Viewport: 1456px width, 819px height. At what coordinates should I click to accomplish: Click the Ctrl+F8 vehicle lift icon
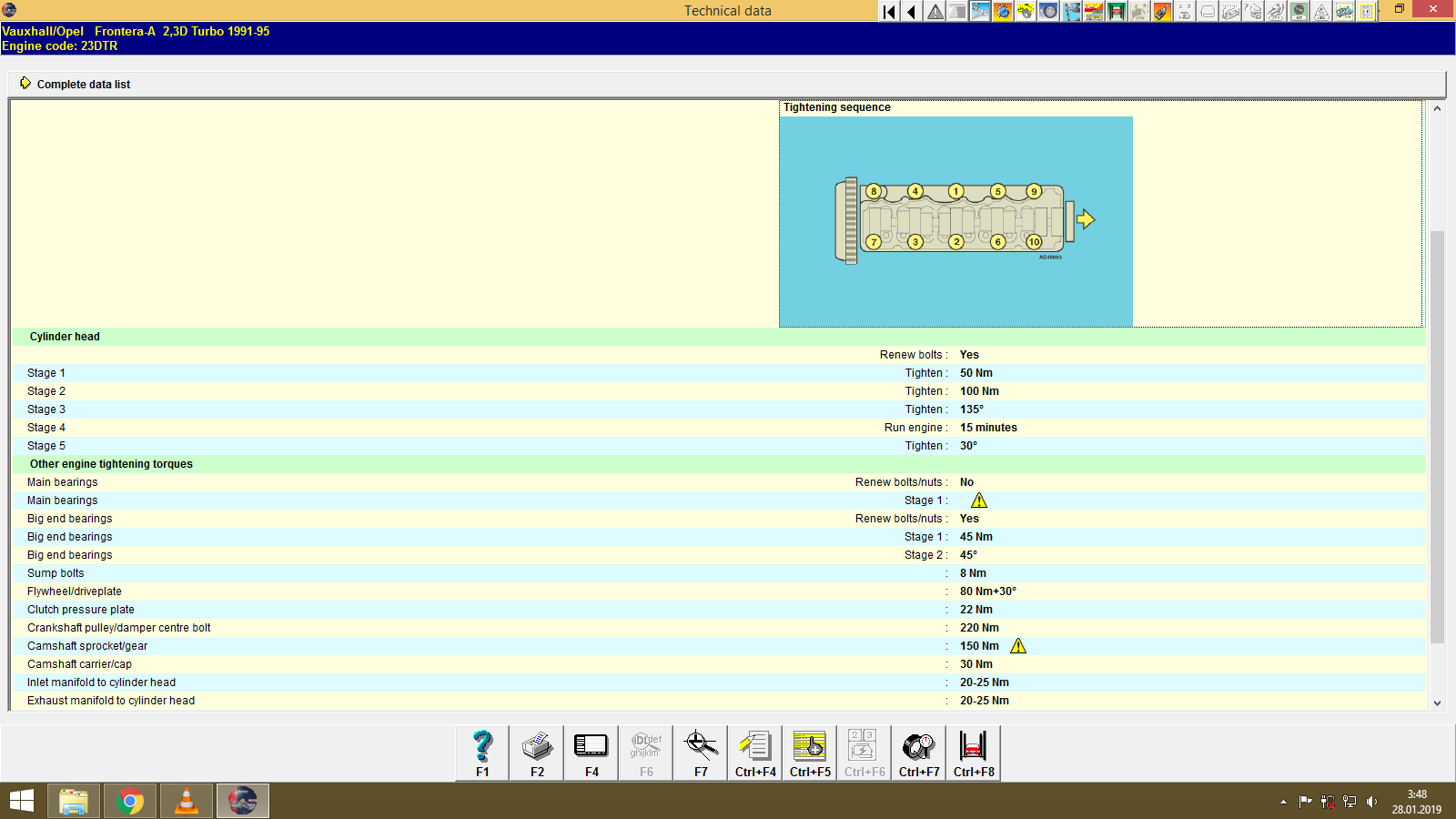tap(973, 753)
